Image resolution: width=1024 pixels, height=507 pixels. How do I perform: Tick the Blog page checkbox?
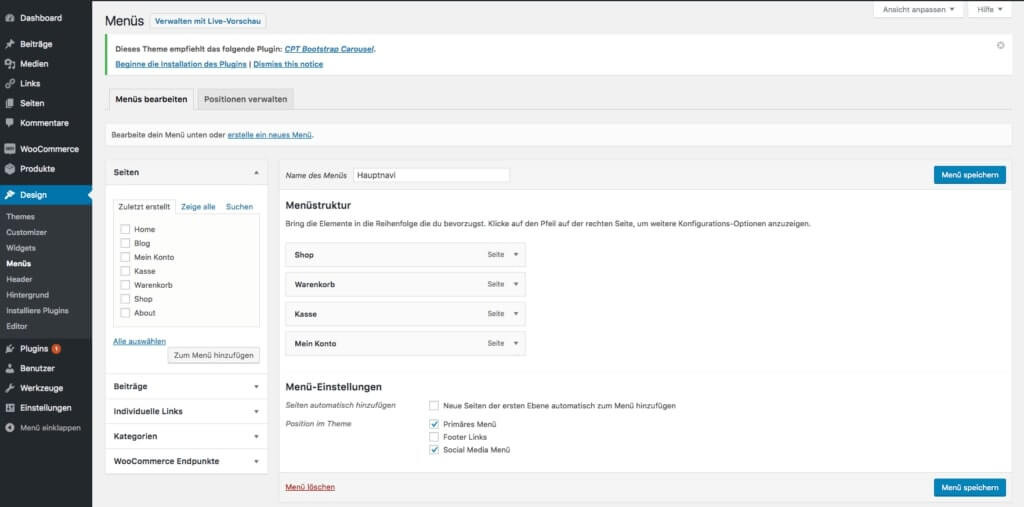point(125,243)
